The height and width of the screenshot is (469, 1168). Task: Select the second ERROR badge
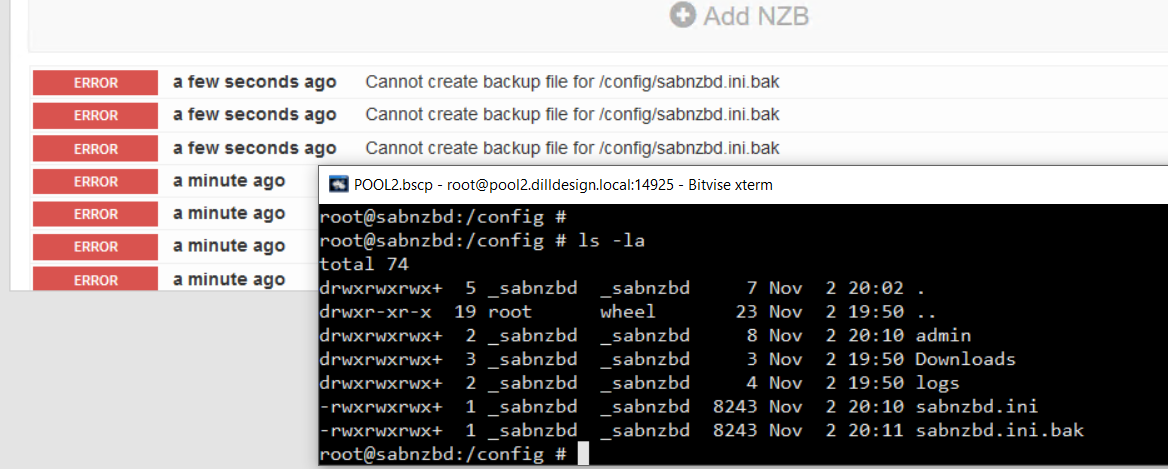pos(95,116)
